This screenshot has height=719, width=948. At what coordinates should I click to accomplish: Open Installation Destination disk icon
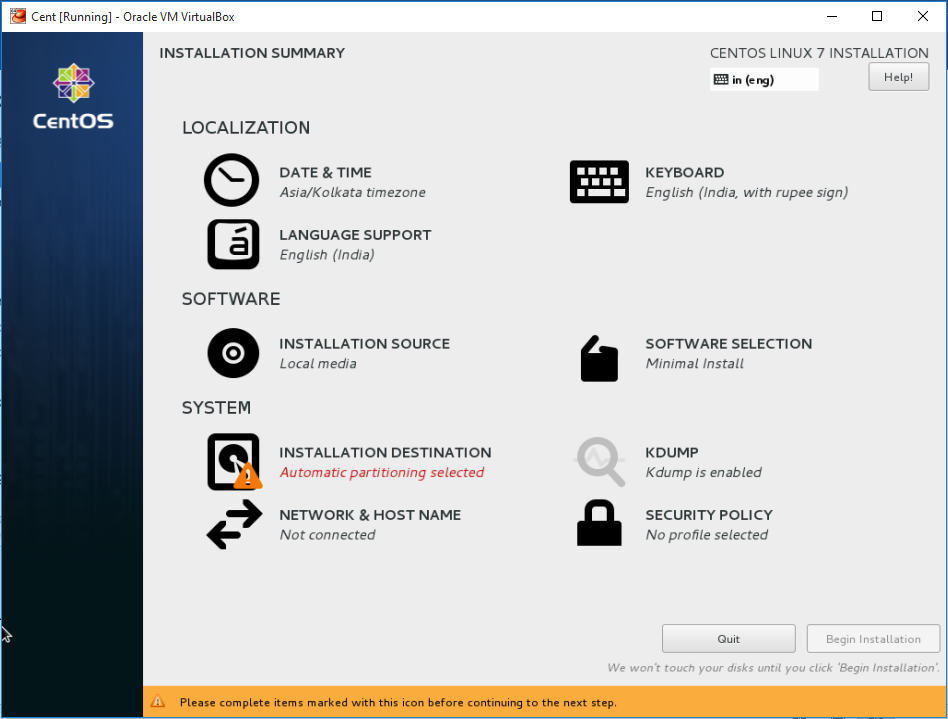235,462
